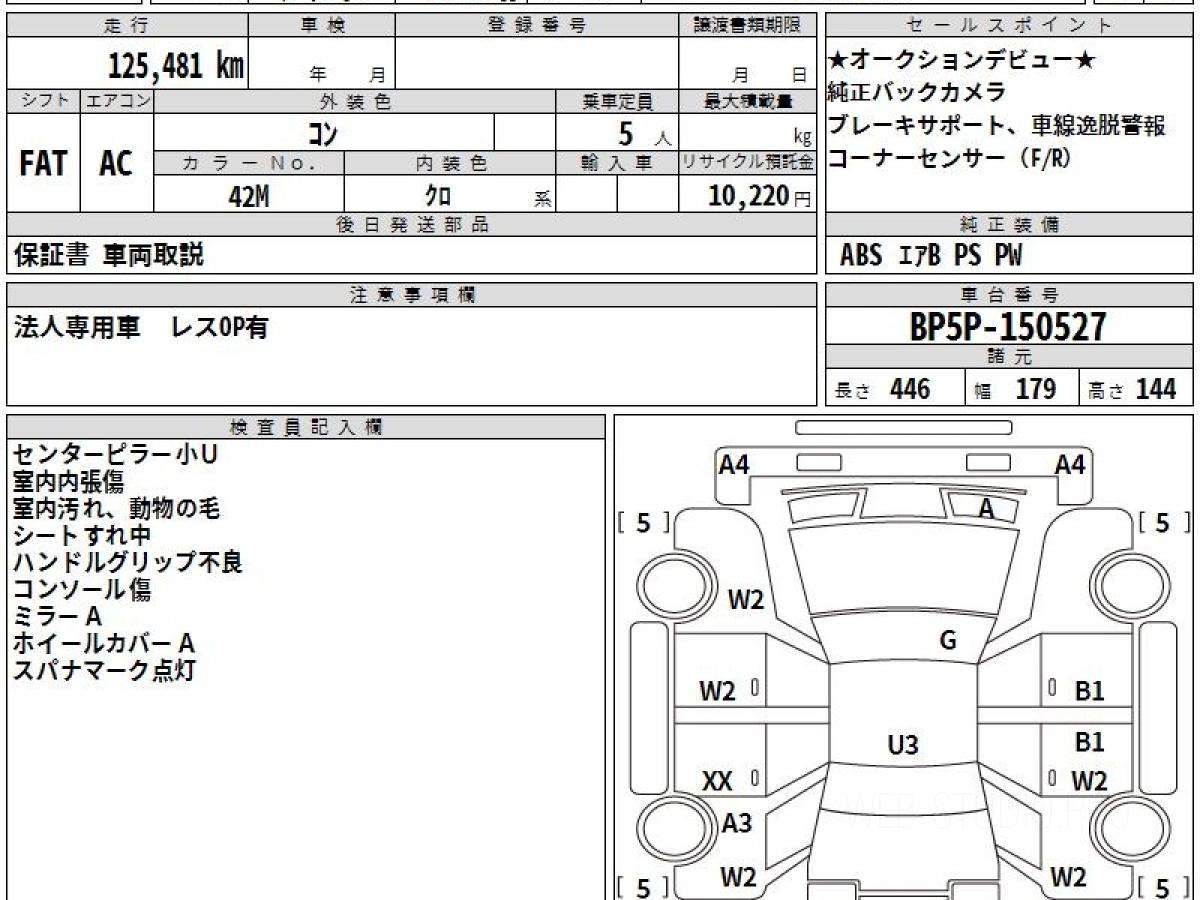Select the 走行 column header

tap(127, 26)
